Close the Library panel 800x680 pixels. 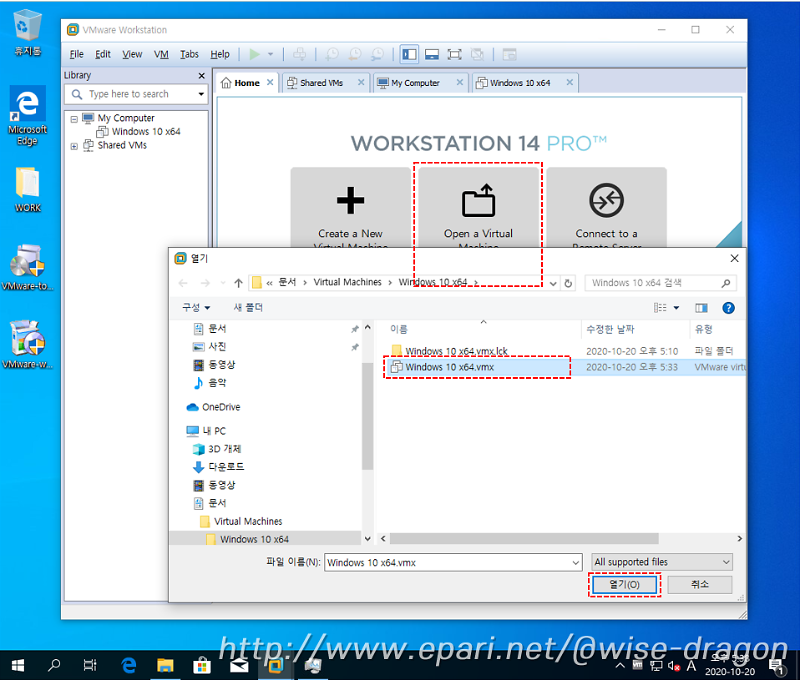(202, 75)
